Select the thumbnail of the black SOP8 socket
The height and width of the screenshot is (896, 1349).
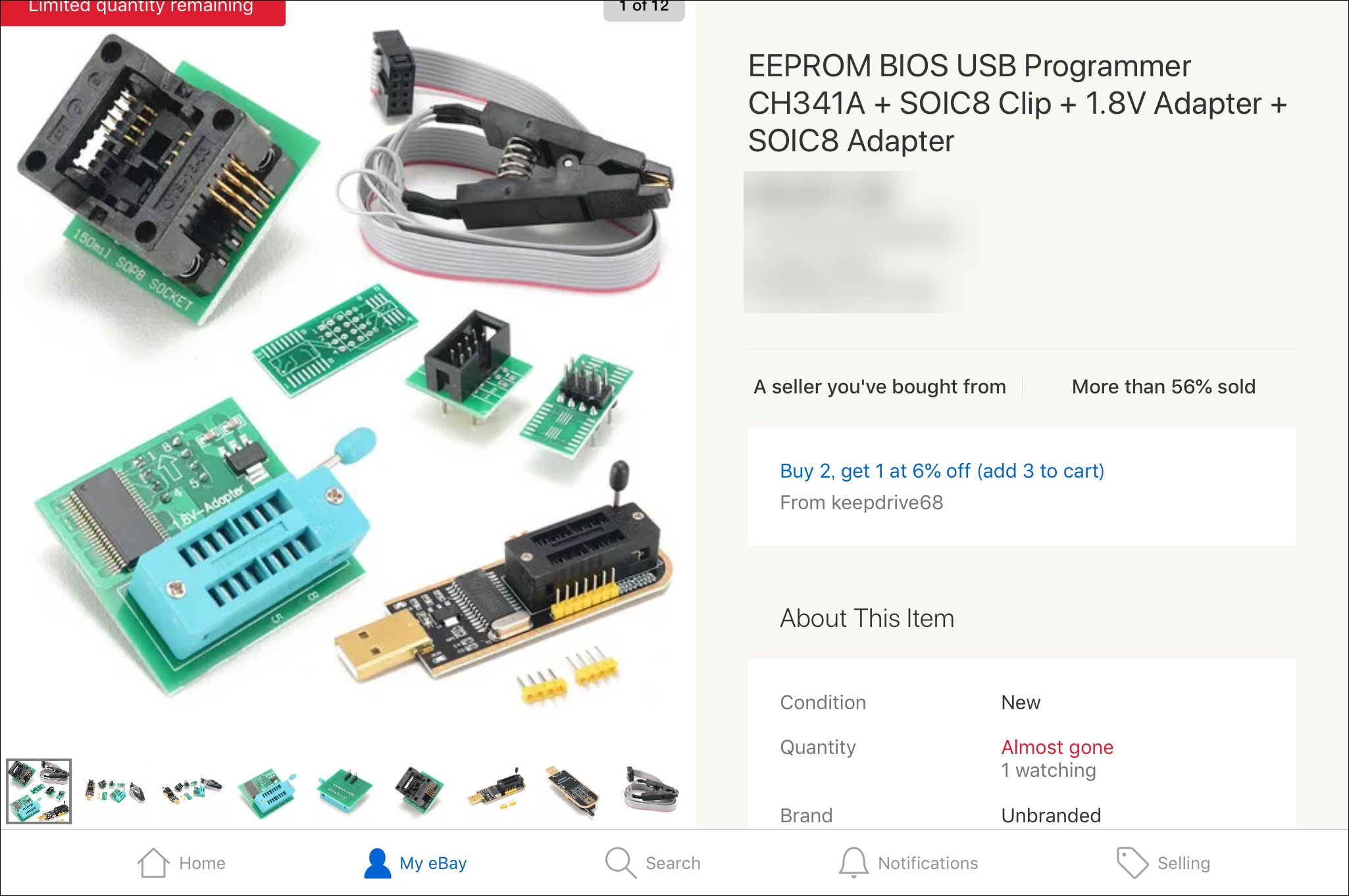pyautogui.click(x=420, y=791)
